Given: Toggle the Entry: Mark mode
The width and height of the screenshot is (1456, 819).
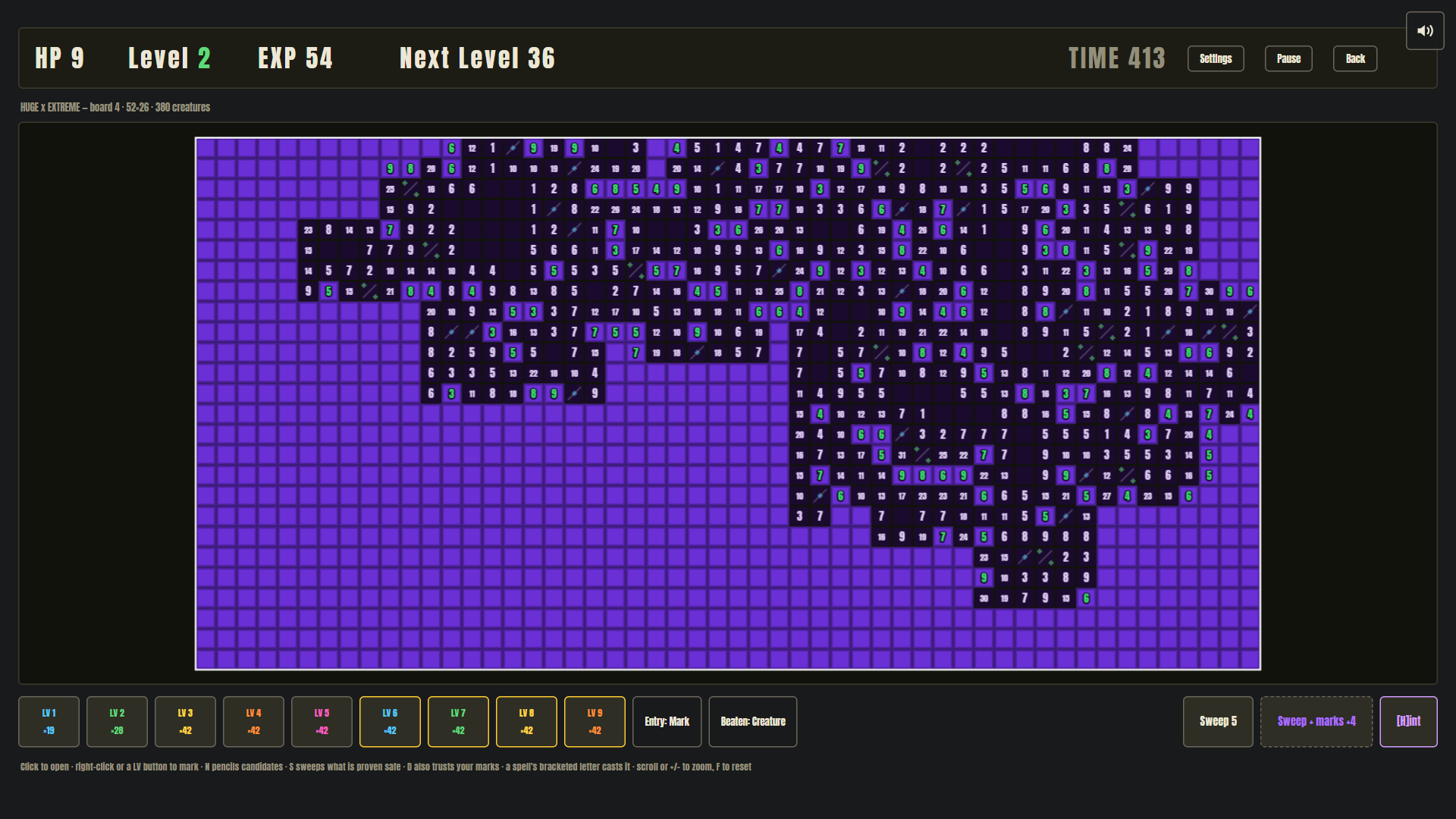Looking at the screenshot, I should click(x=667, y=721).
